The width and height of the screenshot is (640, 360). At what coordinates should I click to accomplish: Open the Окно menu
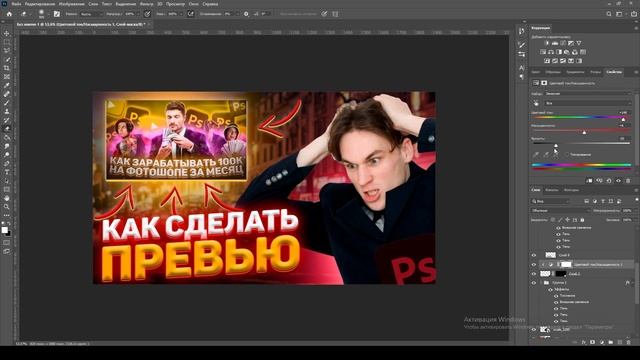(x=194, y=4)
